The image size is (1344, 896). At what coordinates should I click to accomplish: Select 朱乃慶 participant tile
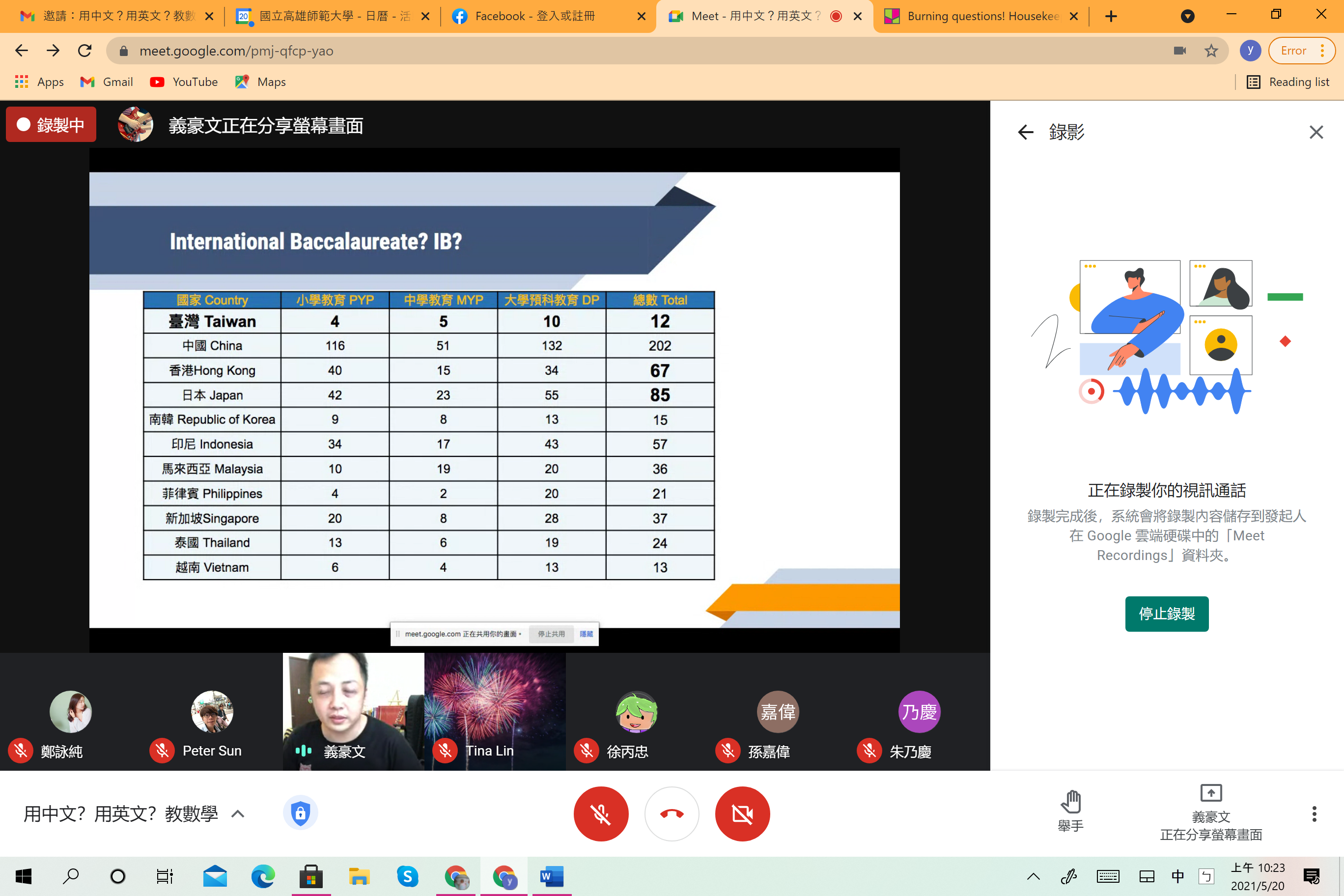pos(920,712)
